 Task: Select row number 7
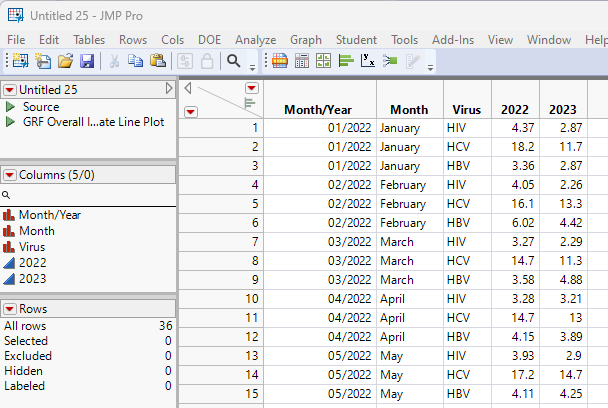[x=221, y=242]
